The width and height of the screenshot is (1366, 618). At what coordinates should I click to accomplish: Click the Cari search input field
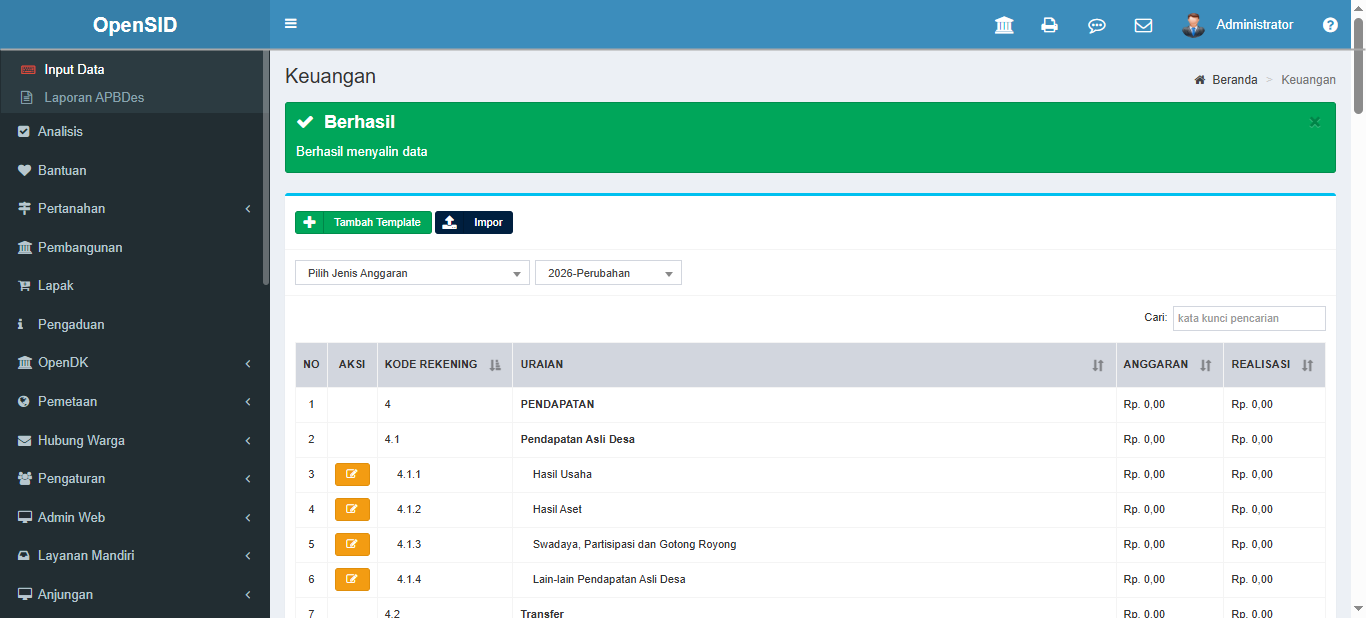coord(1248,318)
